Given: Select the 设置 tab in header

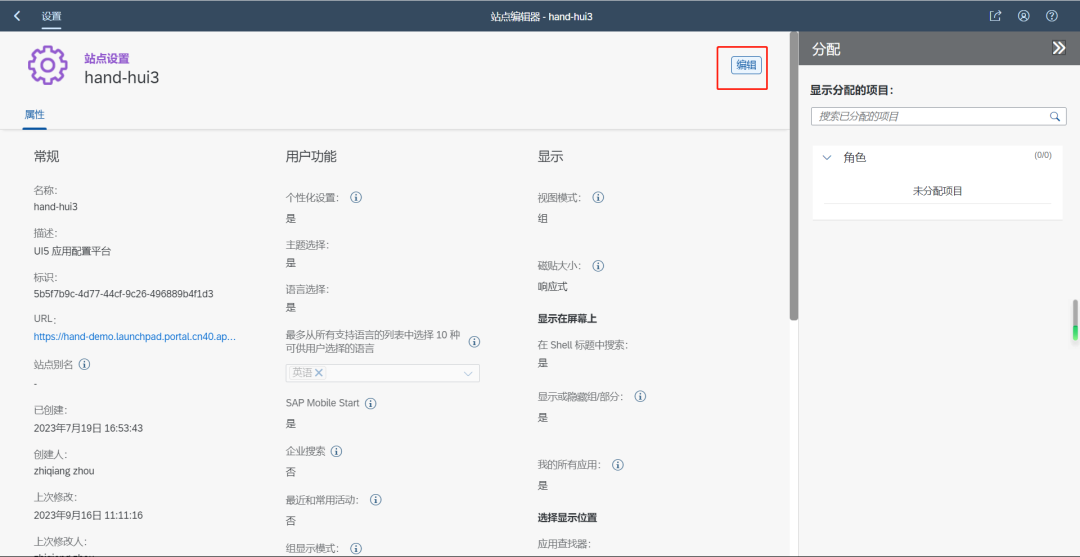Looking at the screenshot, I should tap(51, 16).
